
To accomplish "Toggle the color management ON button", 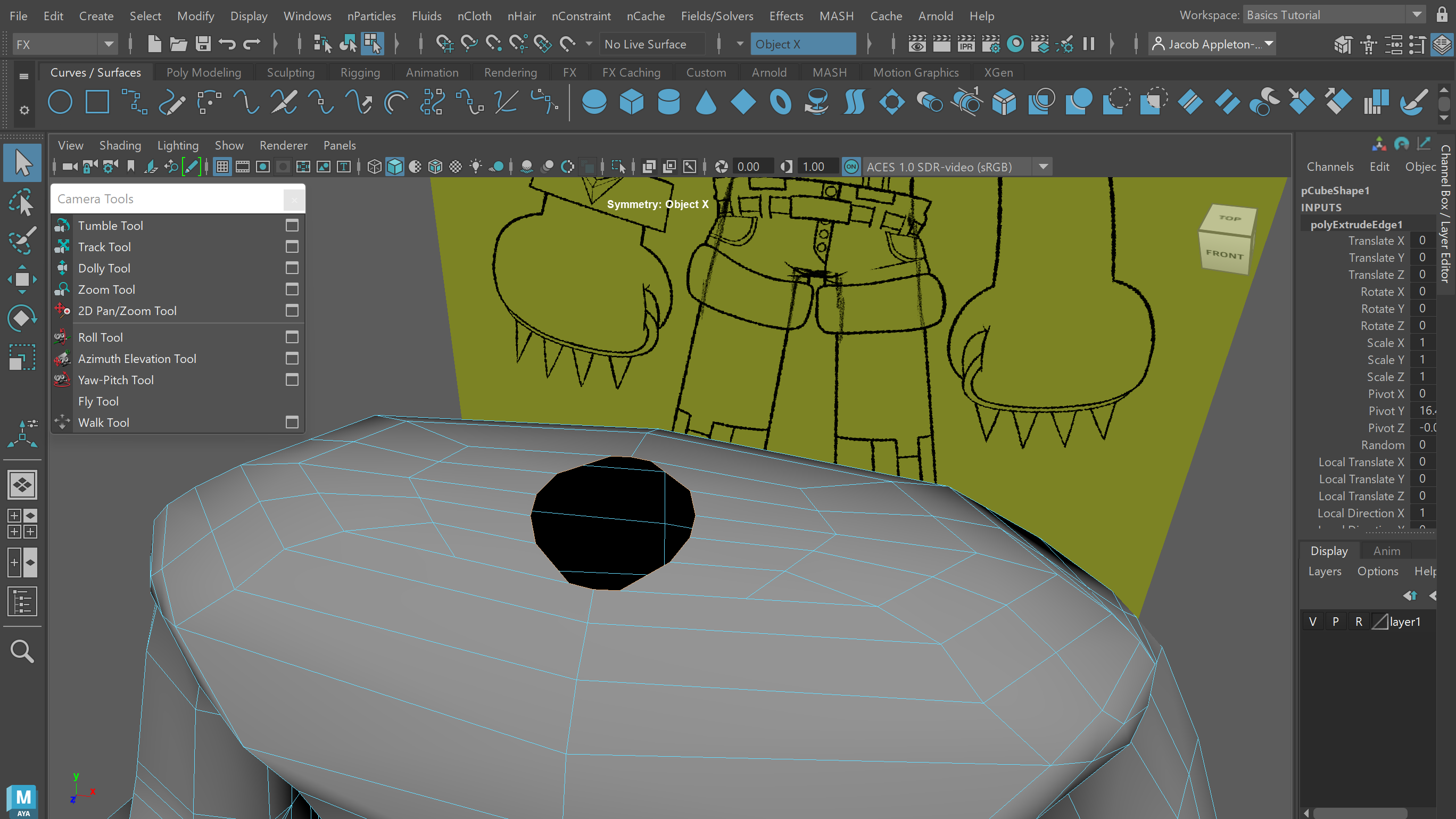I will coord(850,167).
